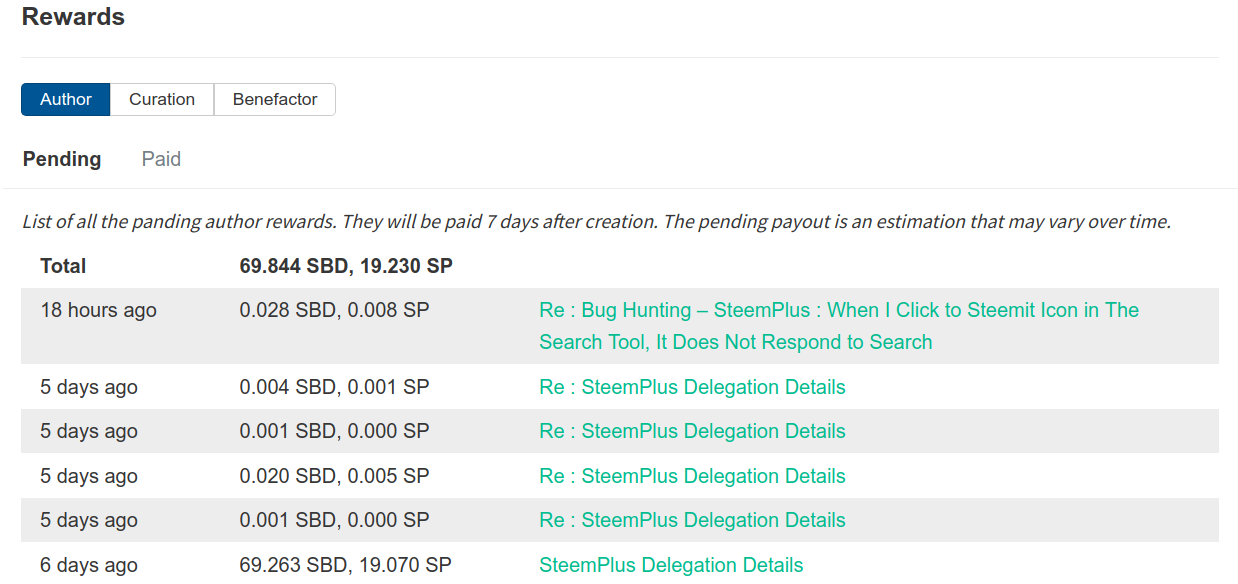Image resolution: width=1238 pixels, height=584 pixels.
Task: Open reply link next to 0.004 SBD reward
Action: pos(692,387)
